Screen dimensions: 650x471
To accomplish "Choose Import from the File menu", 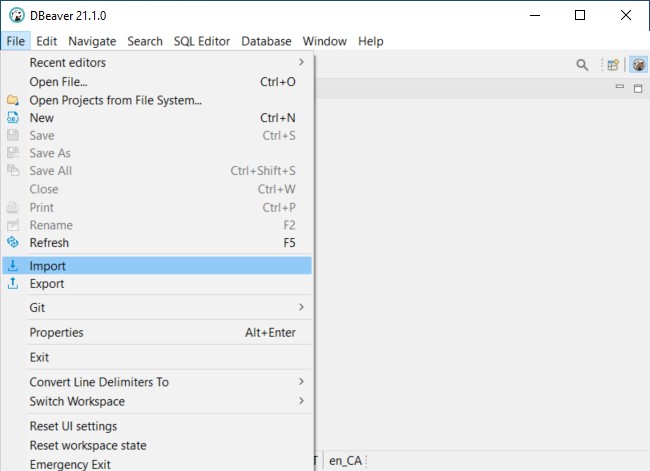I will click(157, 266).
